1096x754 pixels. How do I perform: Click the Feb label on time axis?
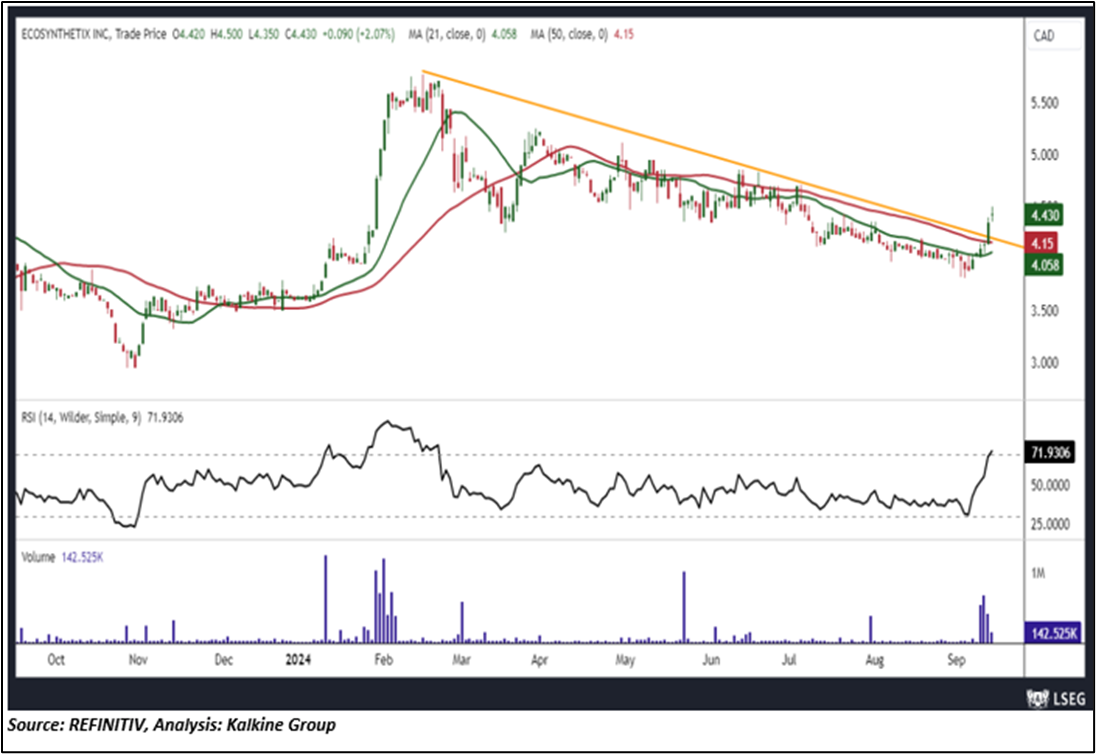point(384,660)
